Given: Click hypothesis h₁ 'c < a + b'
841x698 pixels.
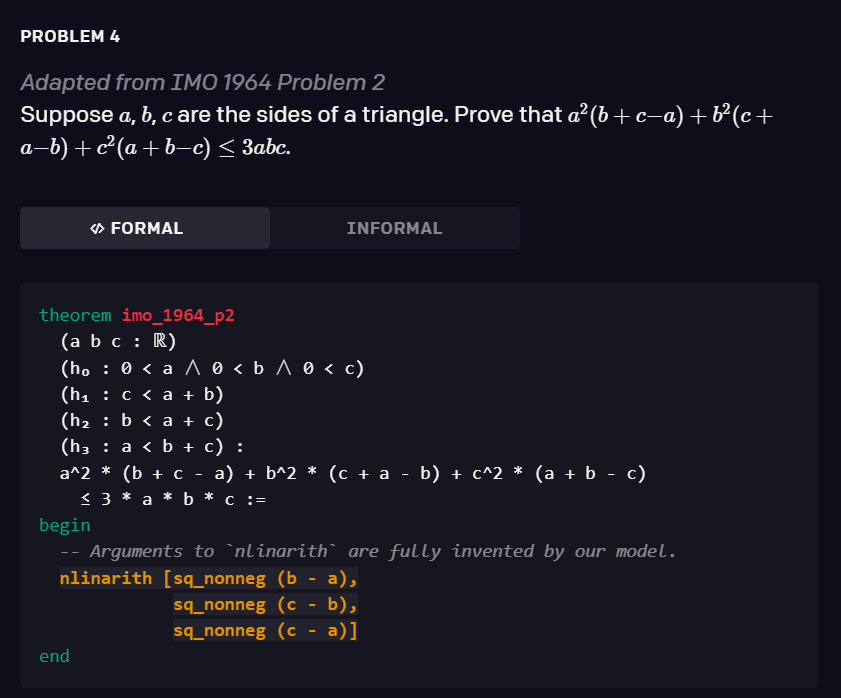Looking at the screenshot, I should tap(142, 394).
